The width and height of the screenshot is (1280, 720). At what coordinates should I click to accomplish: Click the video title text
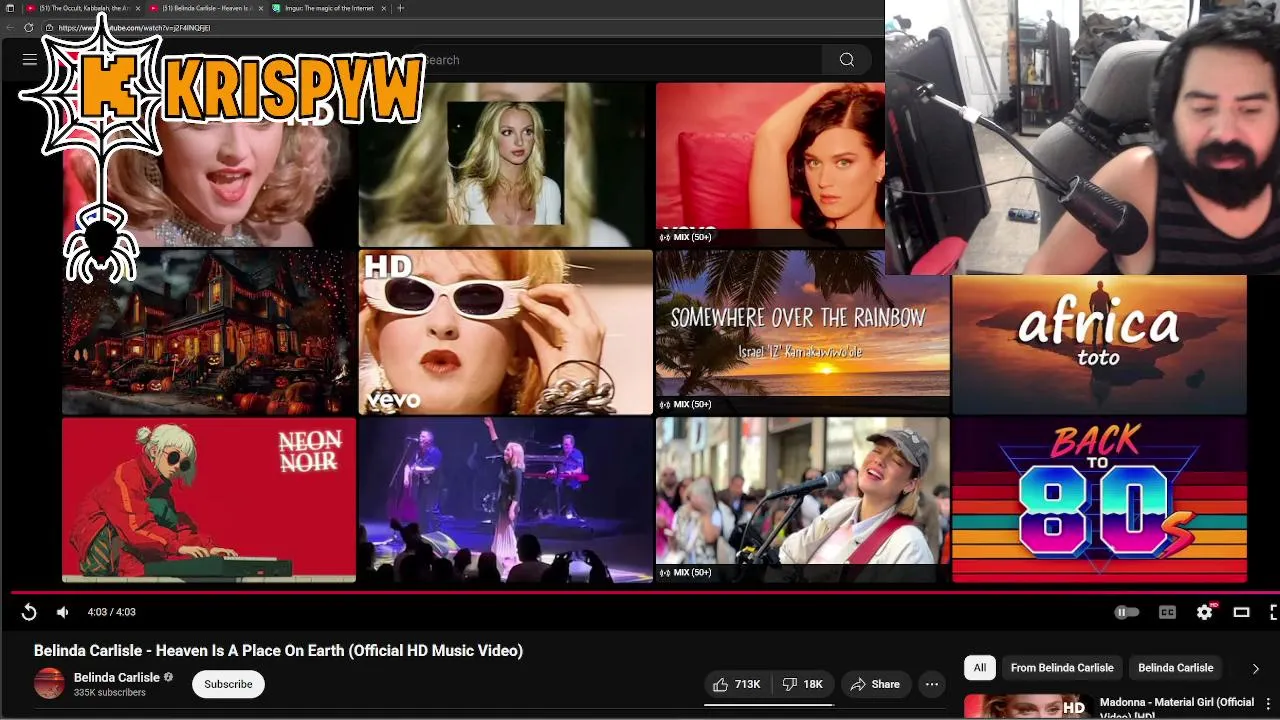tap(278, 650)
